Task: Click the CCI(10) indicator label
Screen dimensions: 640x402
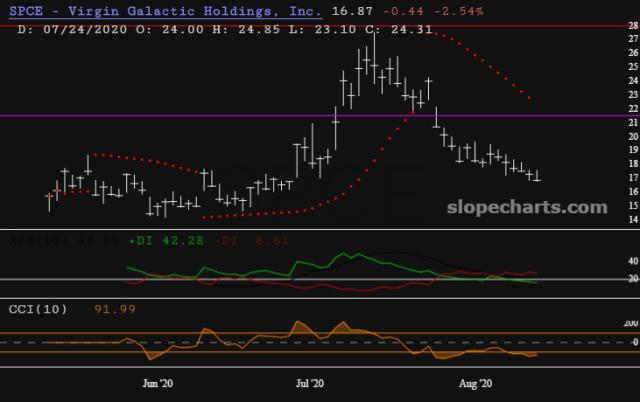Action: click(x=38, y=309)
